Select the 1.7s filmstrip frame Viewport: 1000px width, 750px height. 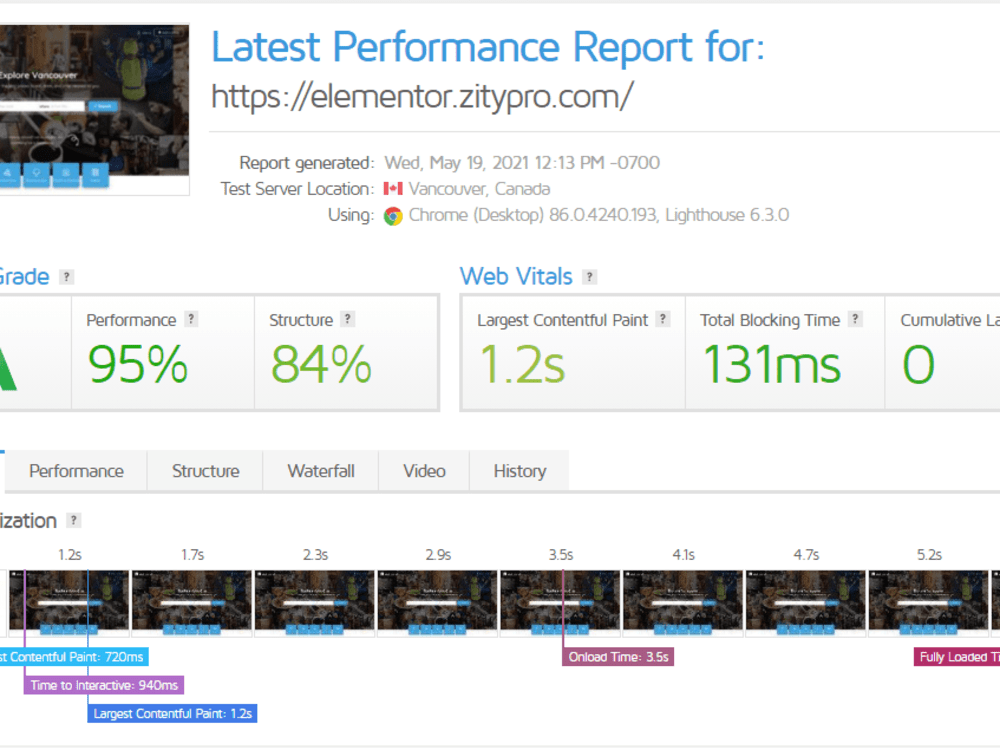(x=192, y=603)
